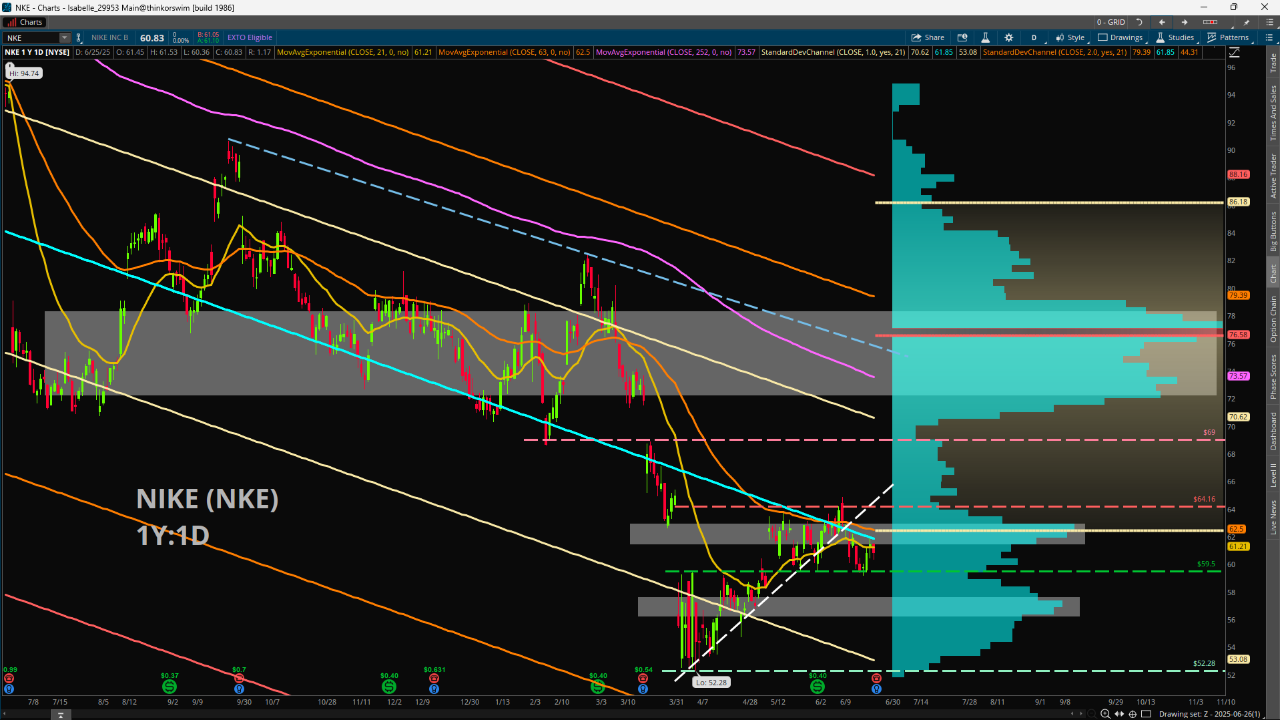Click the Share chart button
The image size is (1280, 720).
(x=928, y=37)
